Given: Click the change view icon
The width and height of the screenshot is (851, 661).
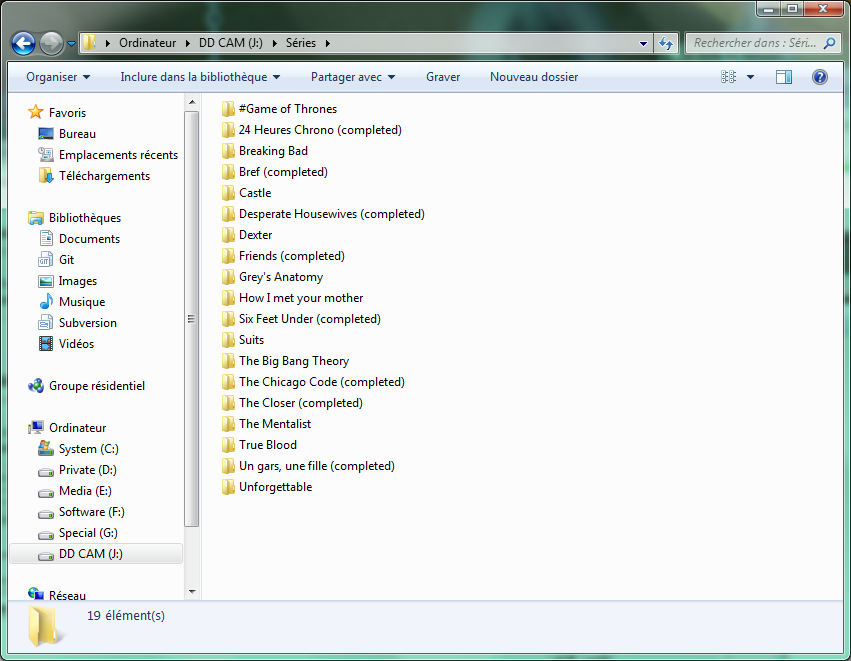Looking at the screenshot, I should tap(729, 77).
